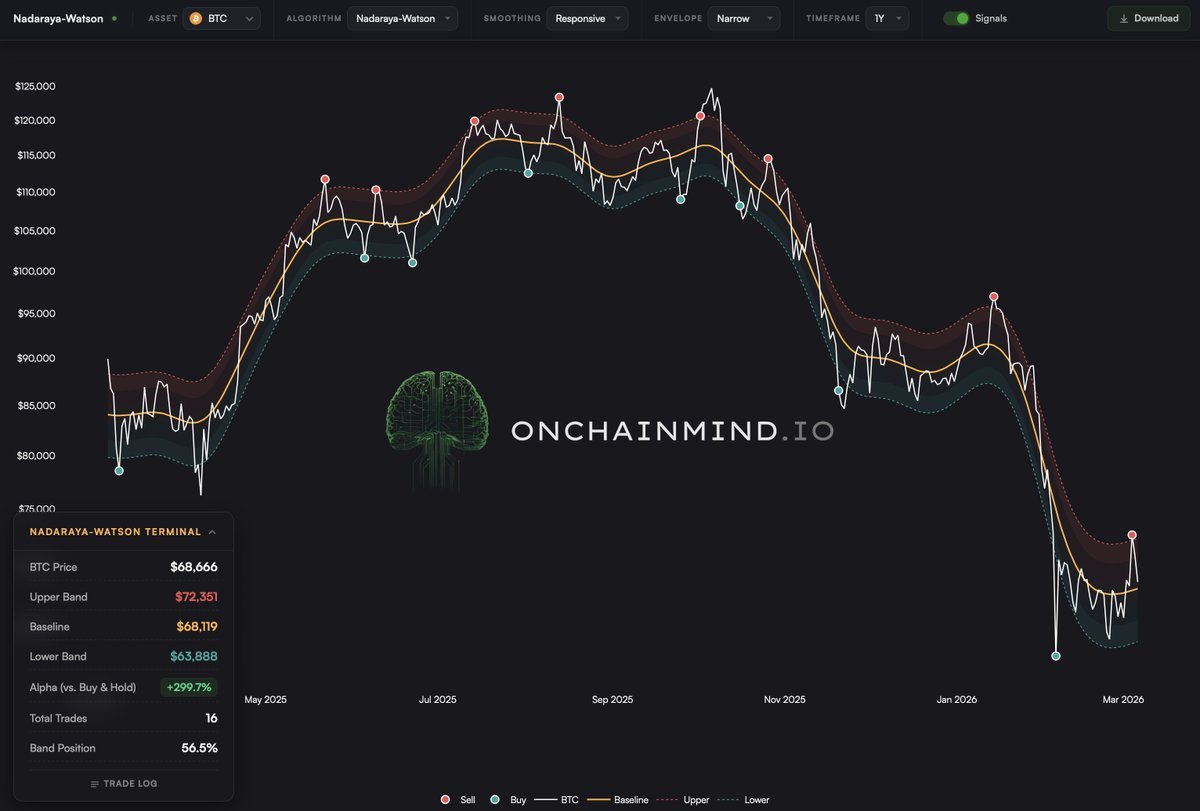Click the red Sell swatch in the legend

pyautogui.click(x=446, y=800)
